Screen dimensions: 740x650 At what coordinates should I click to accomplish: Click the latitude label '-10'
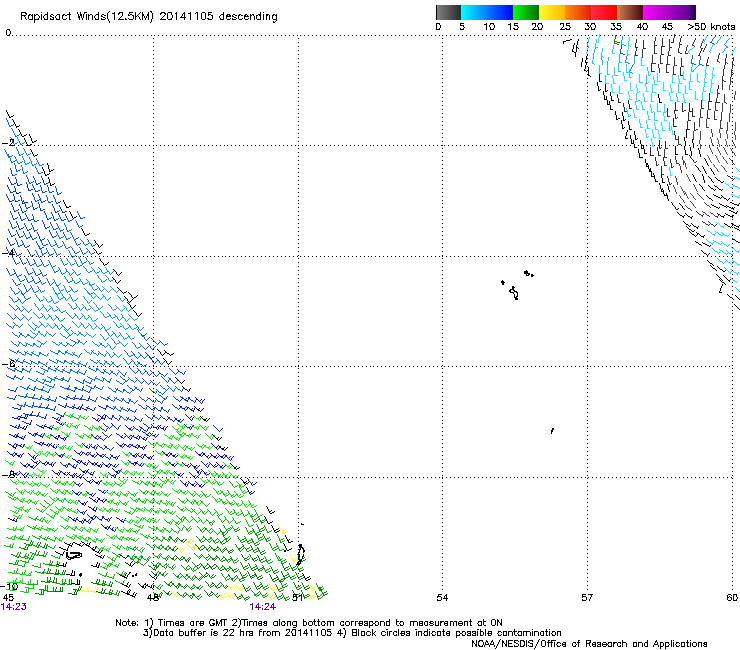coord(9,587)
